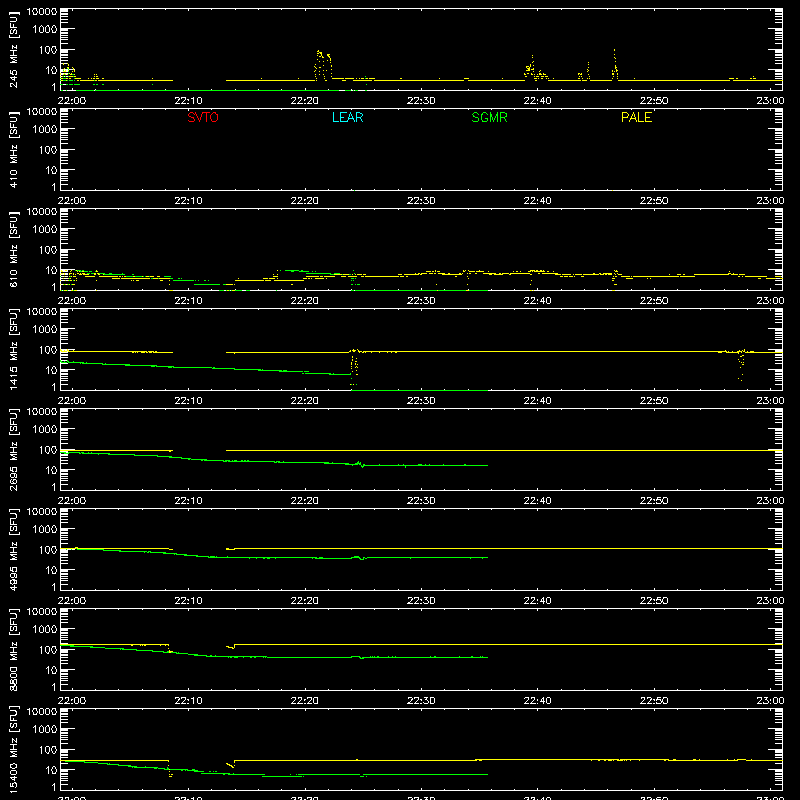Click the 100 y-axis value on 610 MHz panel
800x800 pixels.
coord(48,249)
